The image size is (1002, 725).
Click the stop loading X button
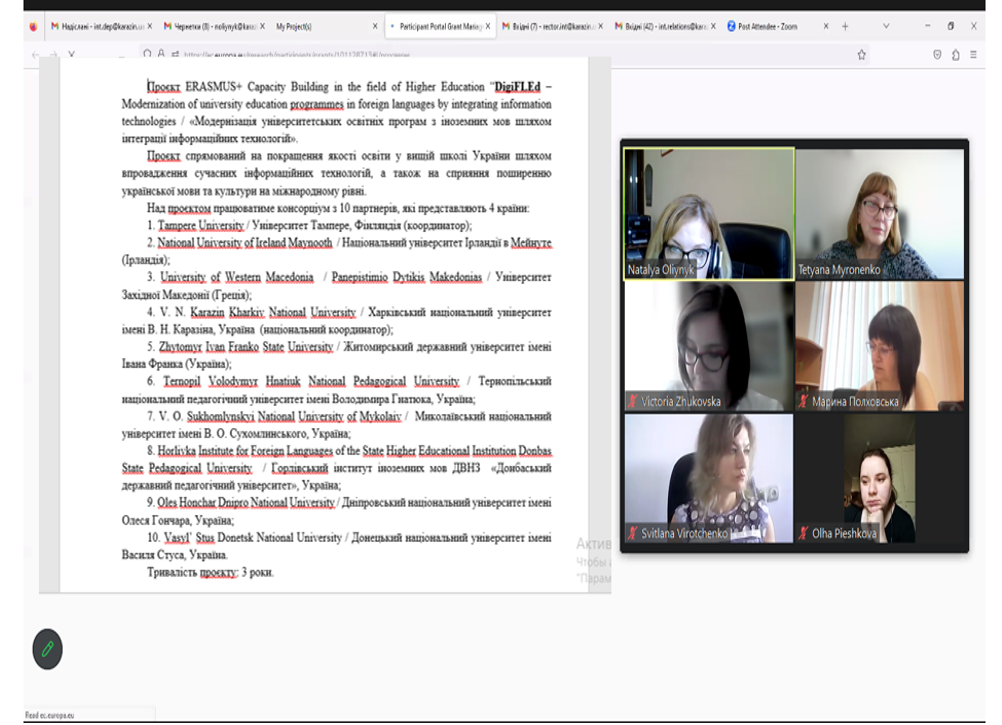coord(71,55)
